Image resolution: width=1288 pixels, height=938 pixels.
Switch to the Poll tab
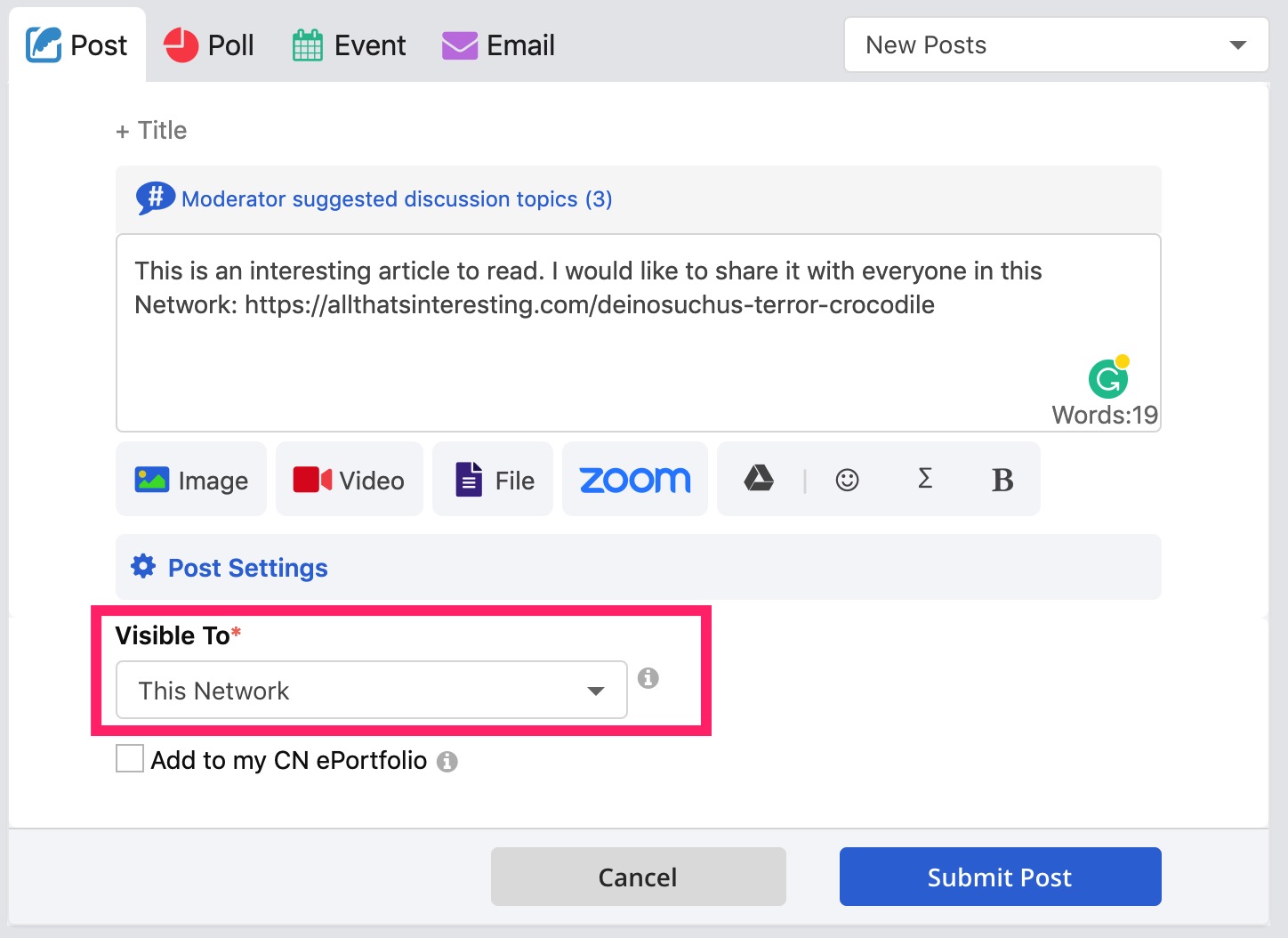point(209,44)
